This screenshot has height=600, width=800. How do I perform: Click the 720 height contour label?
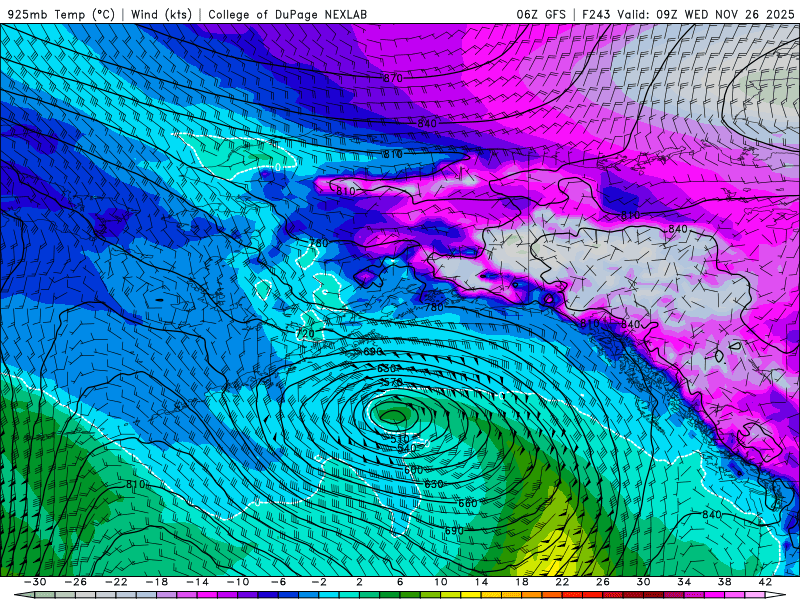coord(305,334)
